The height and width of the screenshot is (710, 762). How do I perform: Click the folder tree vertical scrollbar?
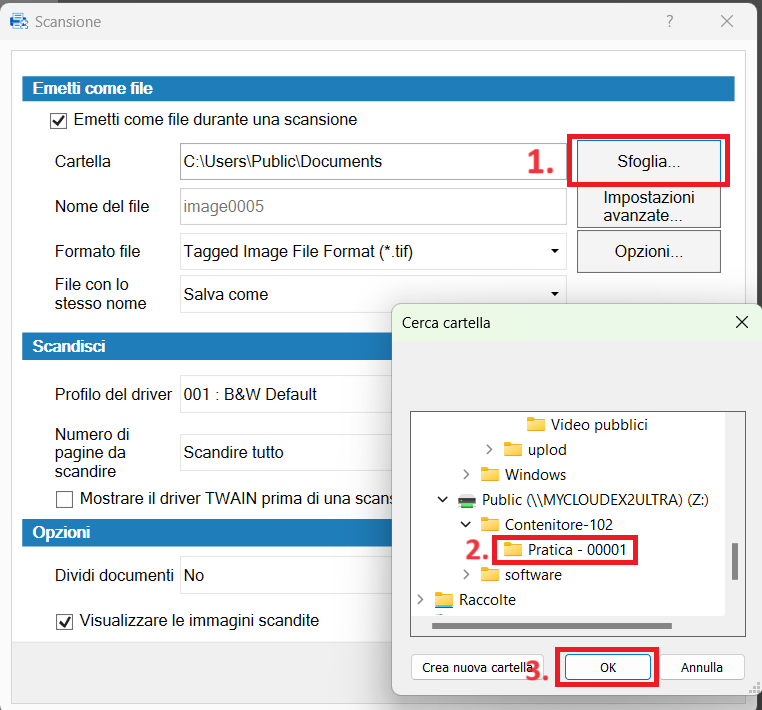[735, 561]
